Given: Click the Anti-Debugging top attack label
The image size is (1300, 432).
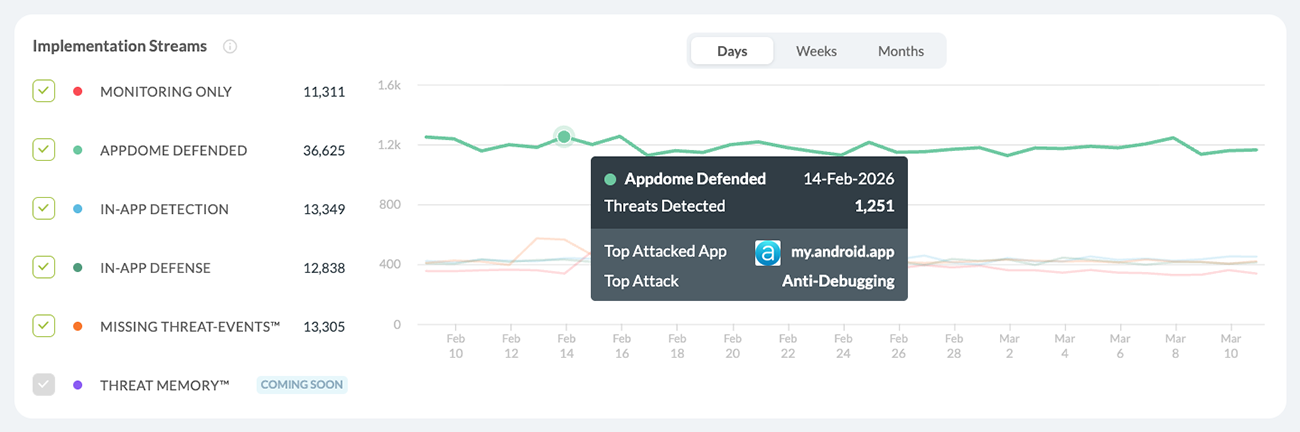Looking at the screenshot, I should 838,281.
